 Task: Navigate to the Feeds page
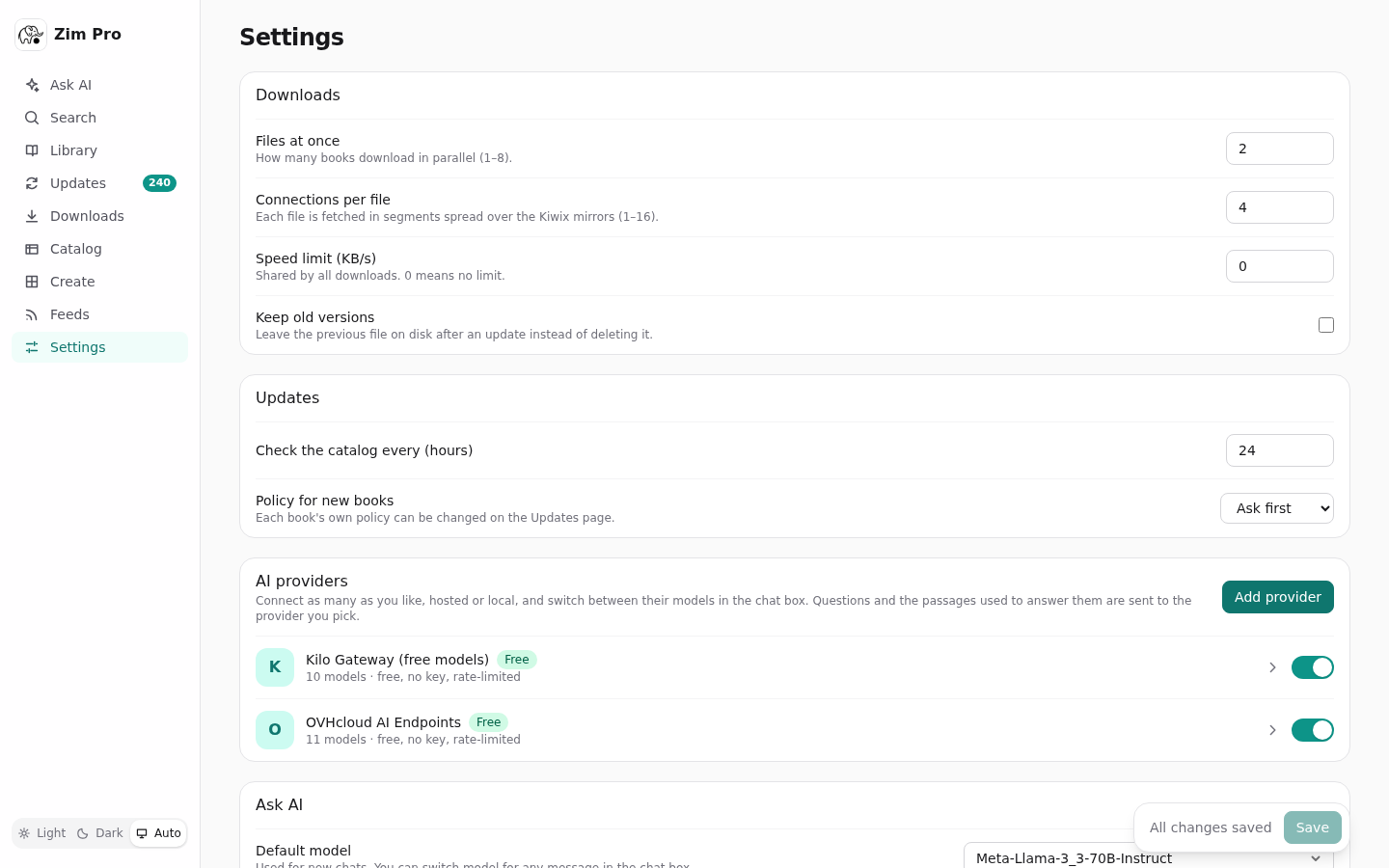(99, 314)
